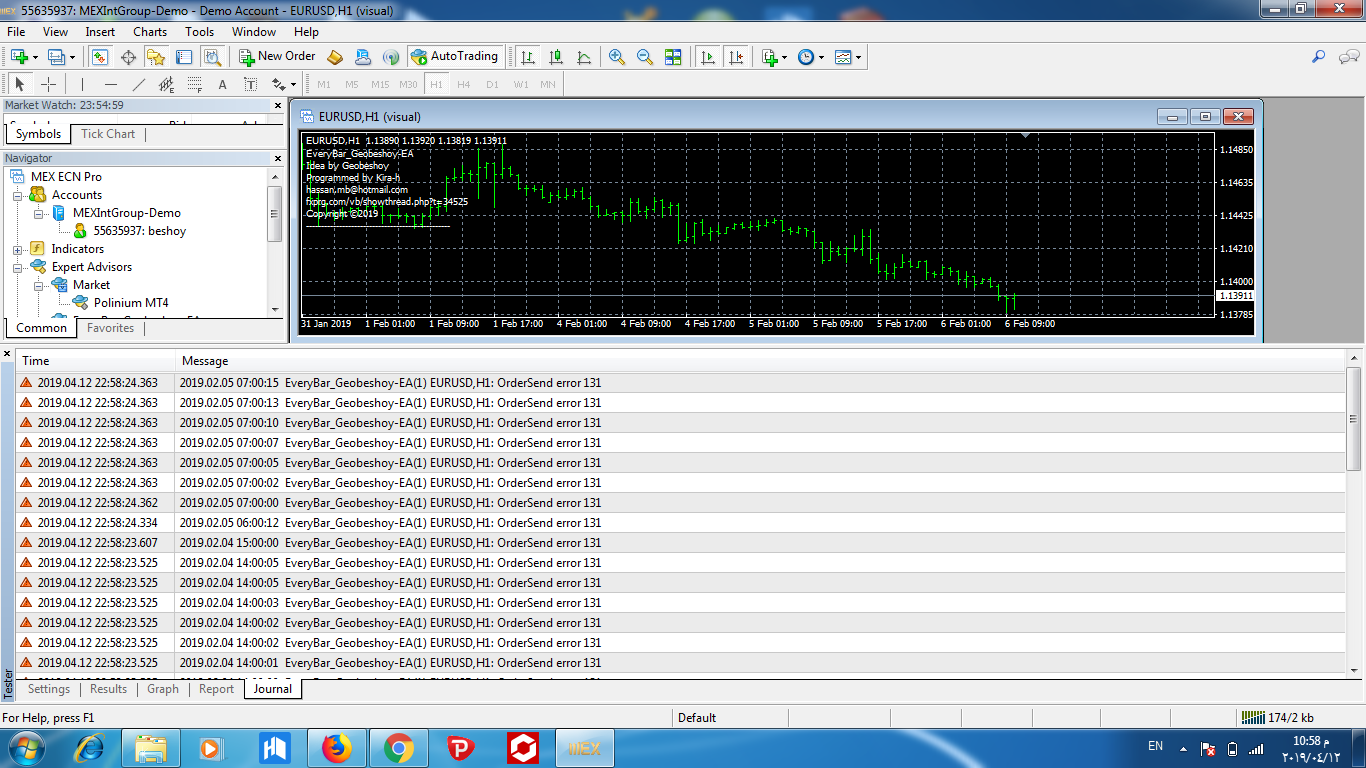This screenshot has height=768, width=1366.
Task: Open the Indicators list dropdown
Action: [x=774, y=57]
